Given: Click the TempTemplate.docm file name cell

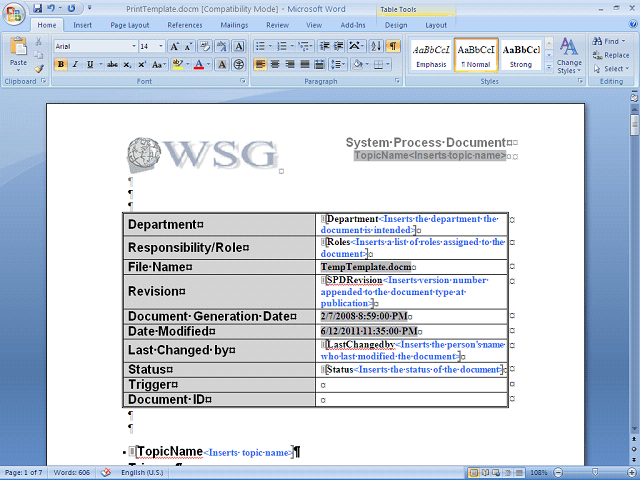Looking at the screenshot, I should point(411,267).
